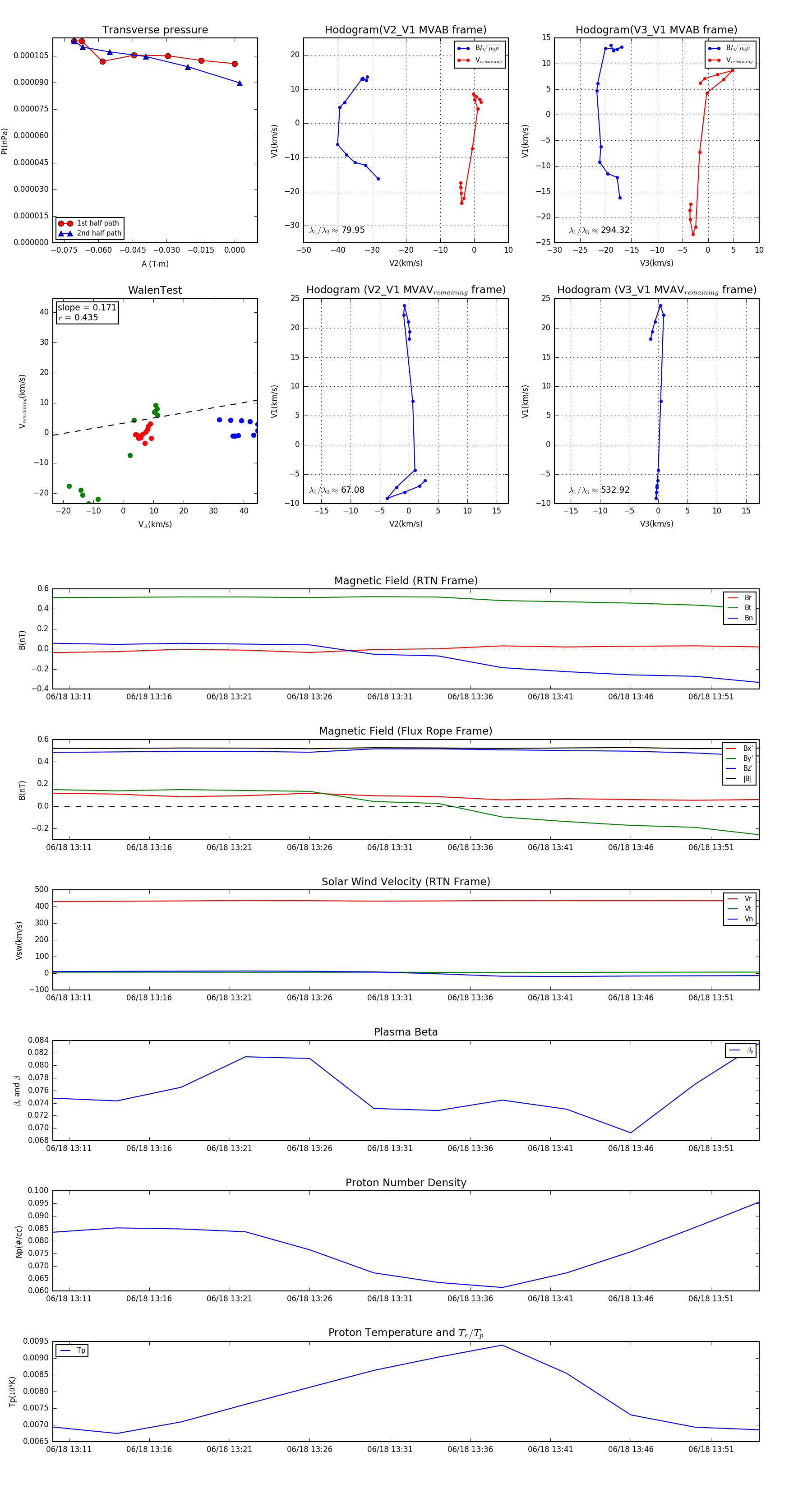Click the Bx' legend entry
812x1489 pixels.
click(739, 749)
